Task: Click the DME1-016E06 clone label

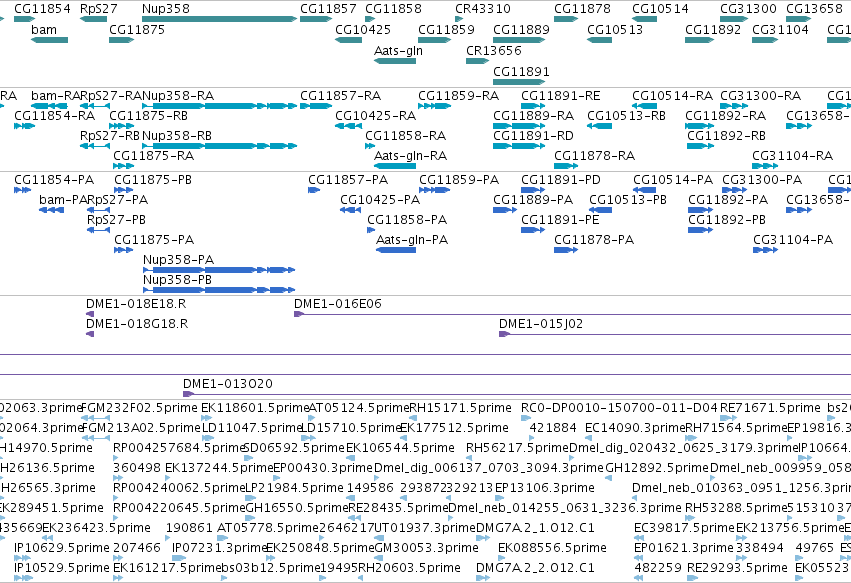Action: [x=338, y=303]
